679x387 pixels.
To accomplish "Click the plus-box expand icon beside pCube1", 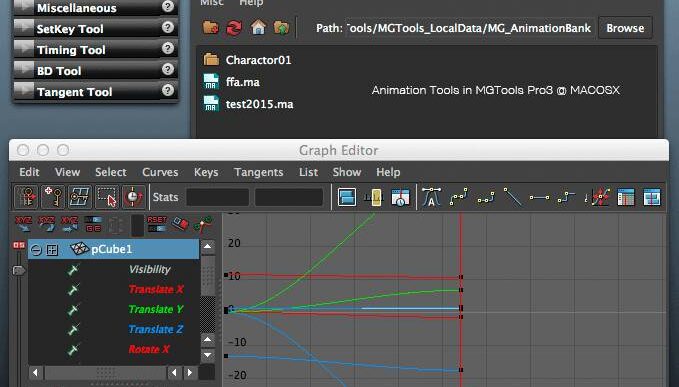I will click(52, 250).
